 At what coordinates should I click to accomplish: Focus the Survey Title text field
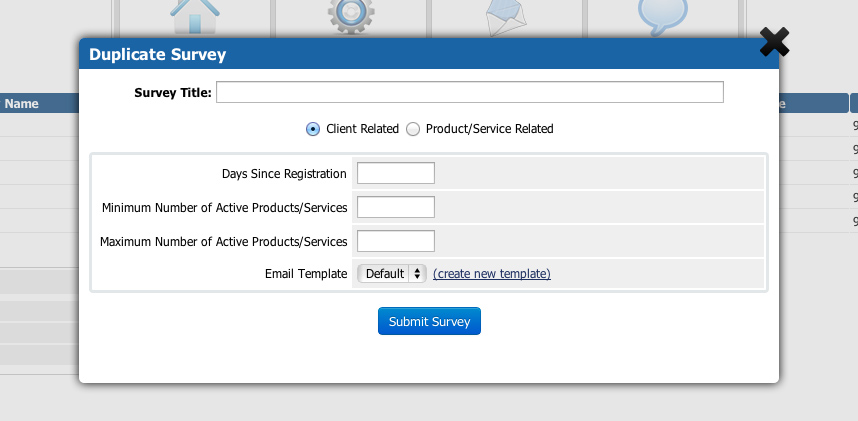pos(469,93)
